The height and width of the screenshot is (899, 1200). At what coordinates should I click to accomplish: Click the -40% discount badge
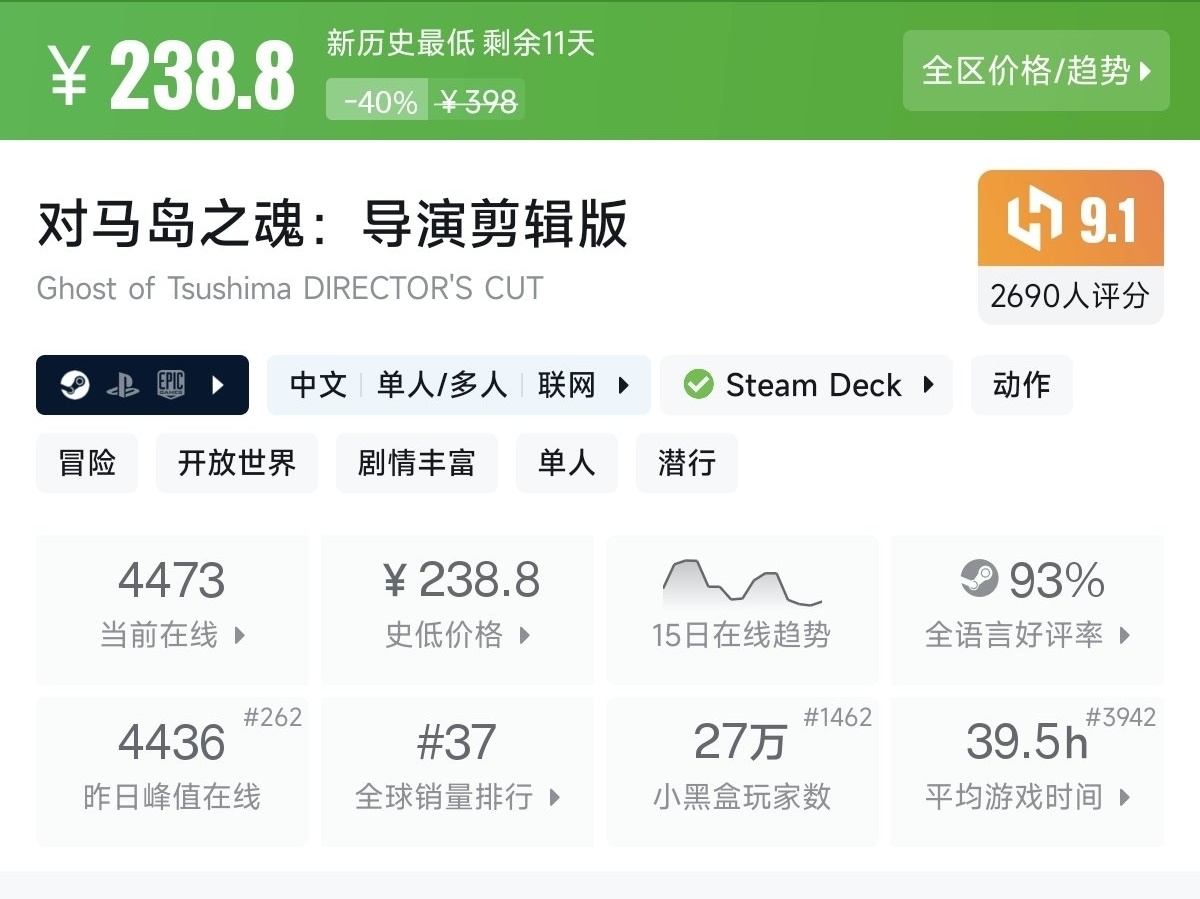379,101
